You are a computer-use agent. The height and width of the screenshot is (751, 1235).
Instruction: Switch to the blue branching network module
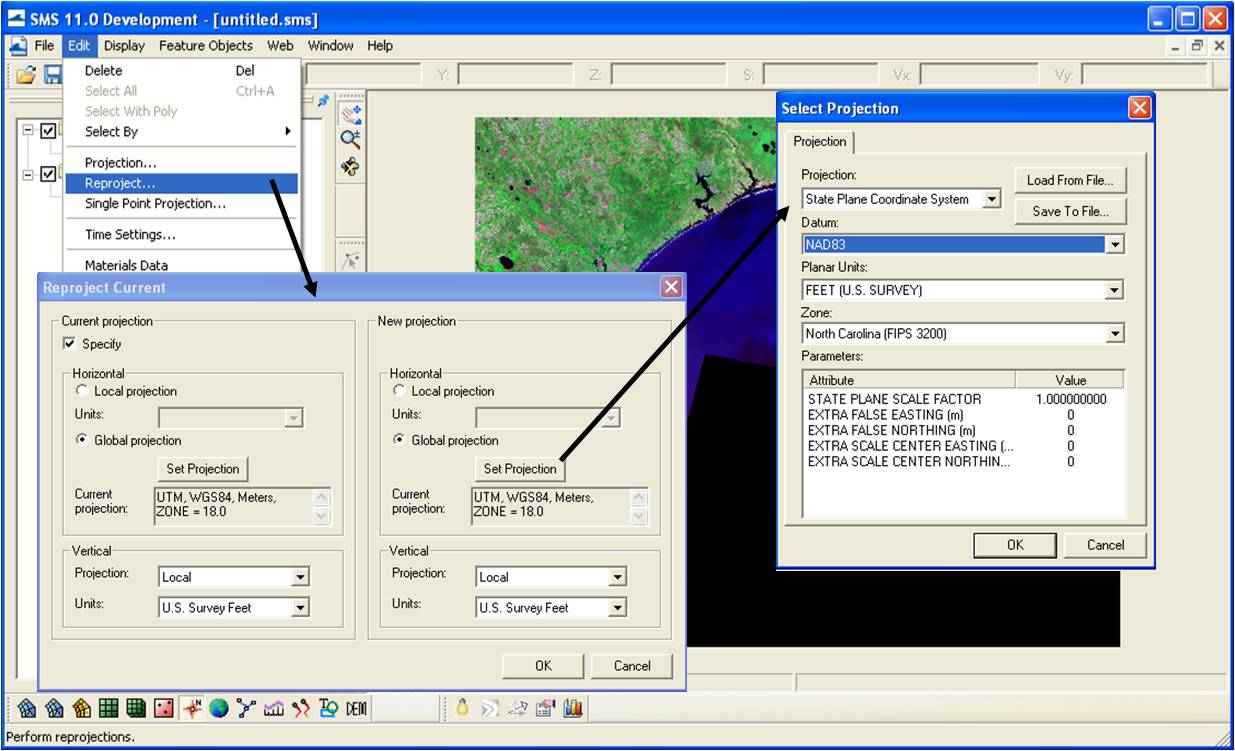click(245, 709)
